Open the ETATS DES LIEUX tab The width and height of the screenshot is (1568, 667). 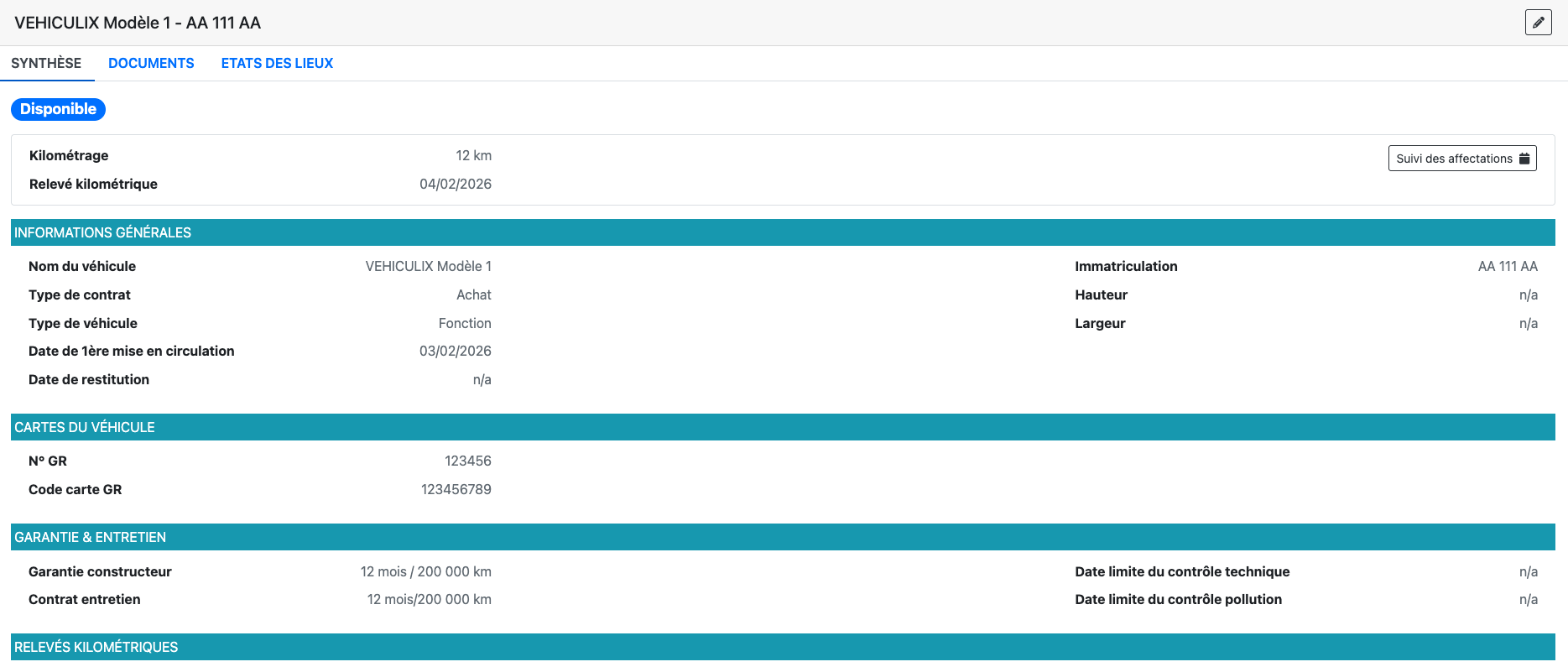(x=277, y=64)
